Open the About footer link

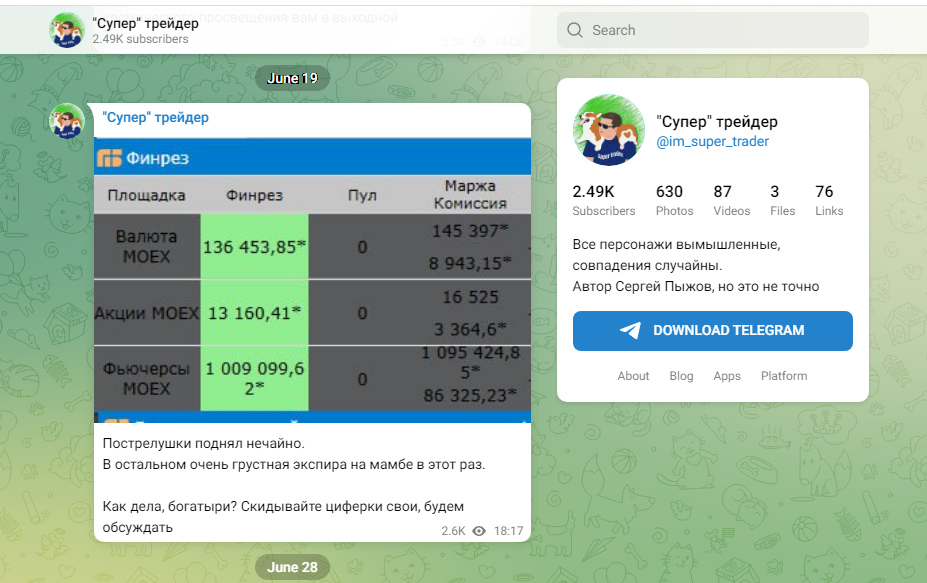(633, 376)
